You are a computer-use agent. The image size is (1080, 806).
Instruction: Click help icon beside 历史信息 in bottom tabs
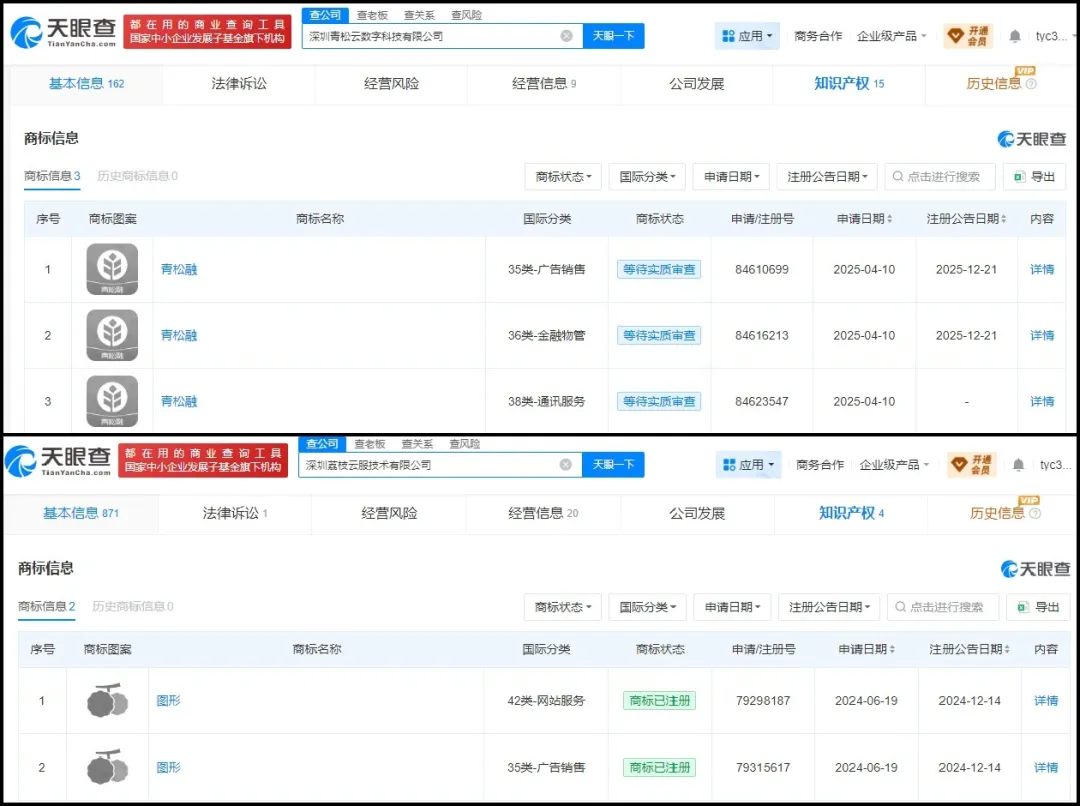[x=1035, y=513]
